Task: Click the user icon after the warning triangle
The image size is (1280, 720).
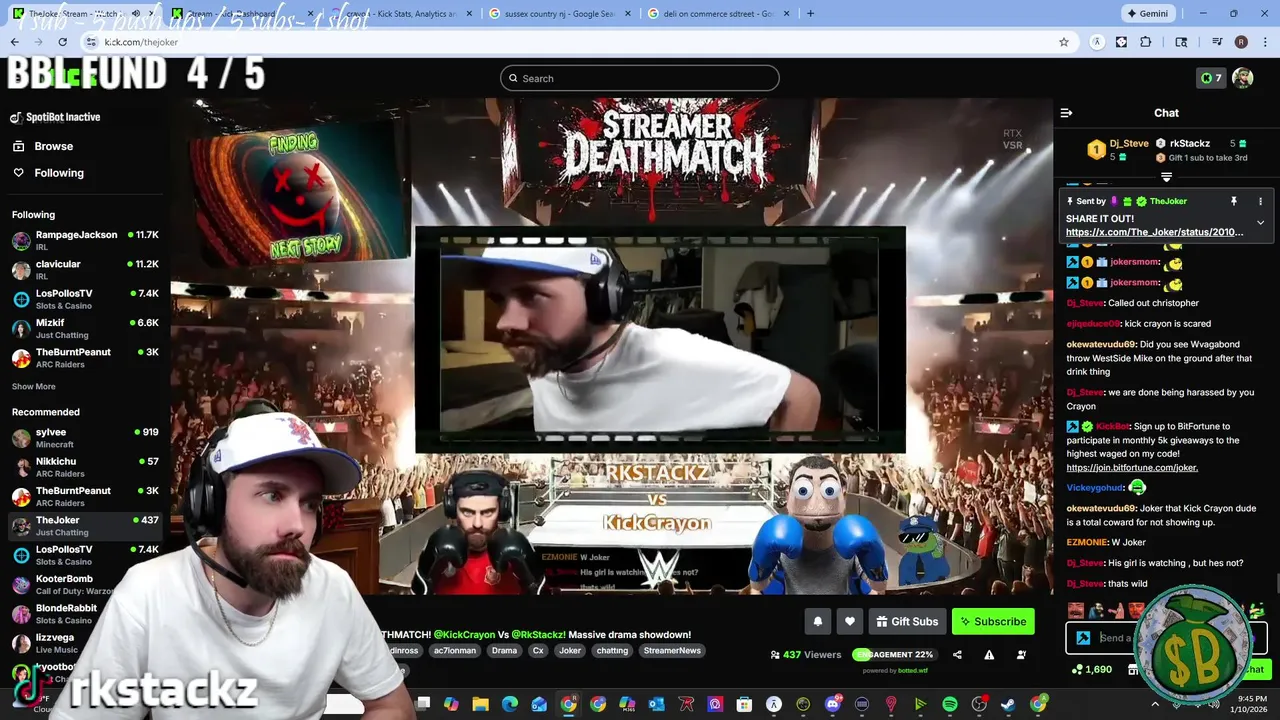Action: coord(1021,655)
